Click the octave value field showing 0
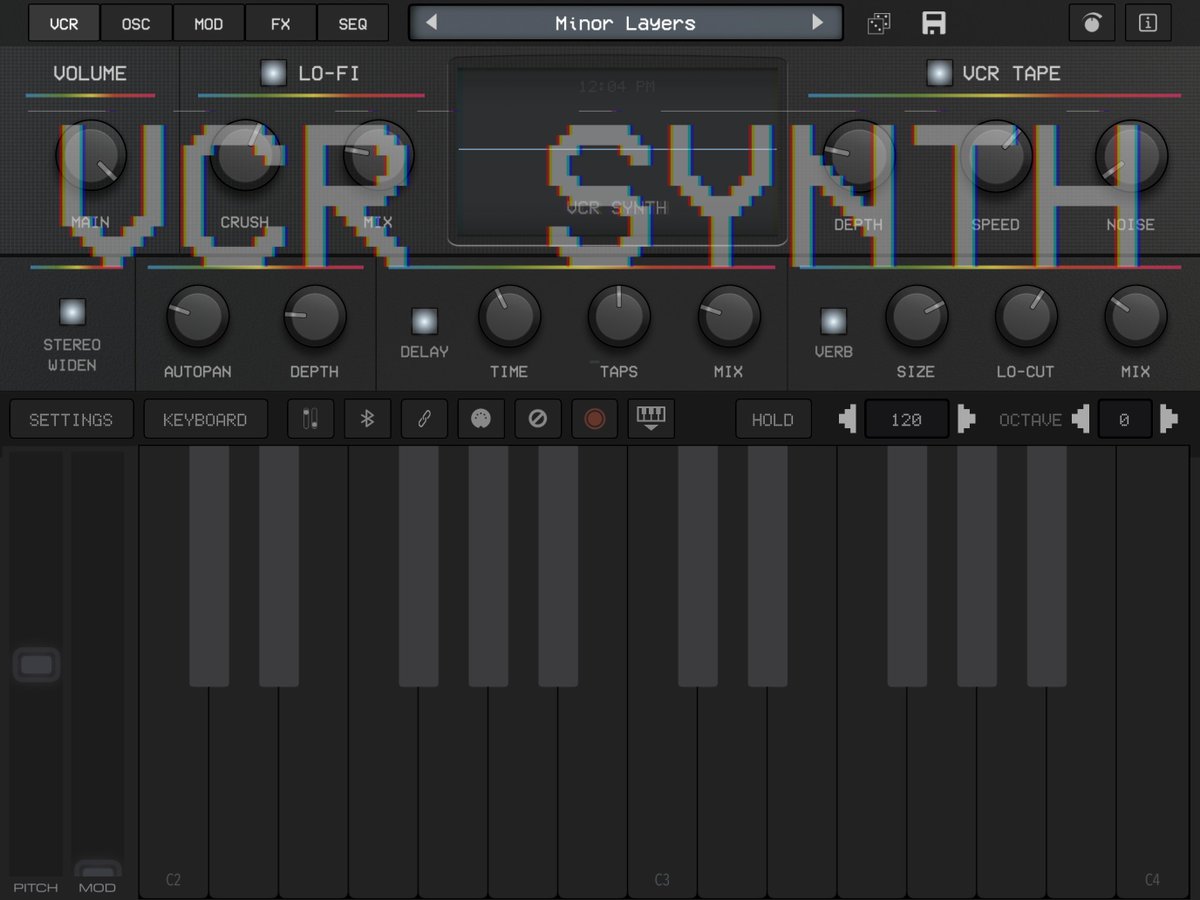 coord(1124,420)
